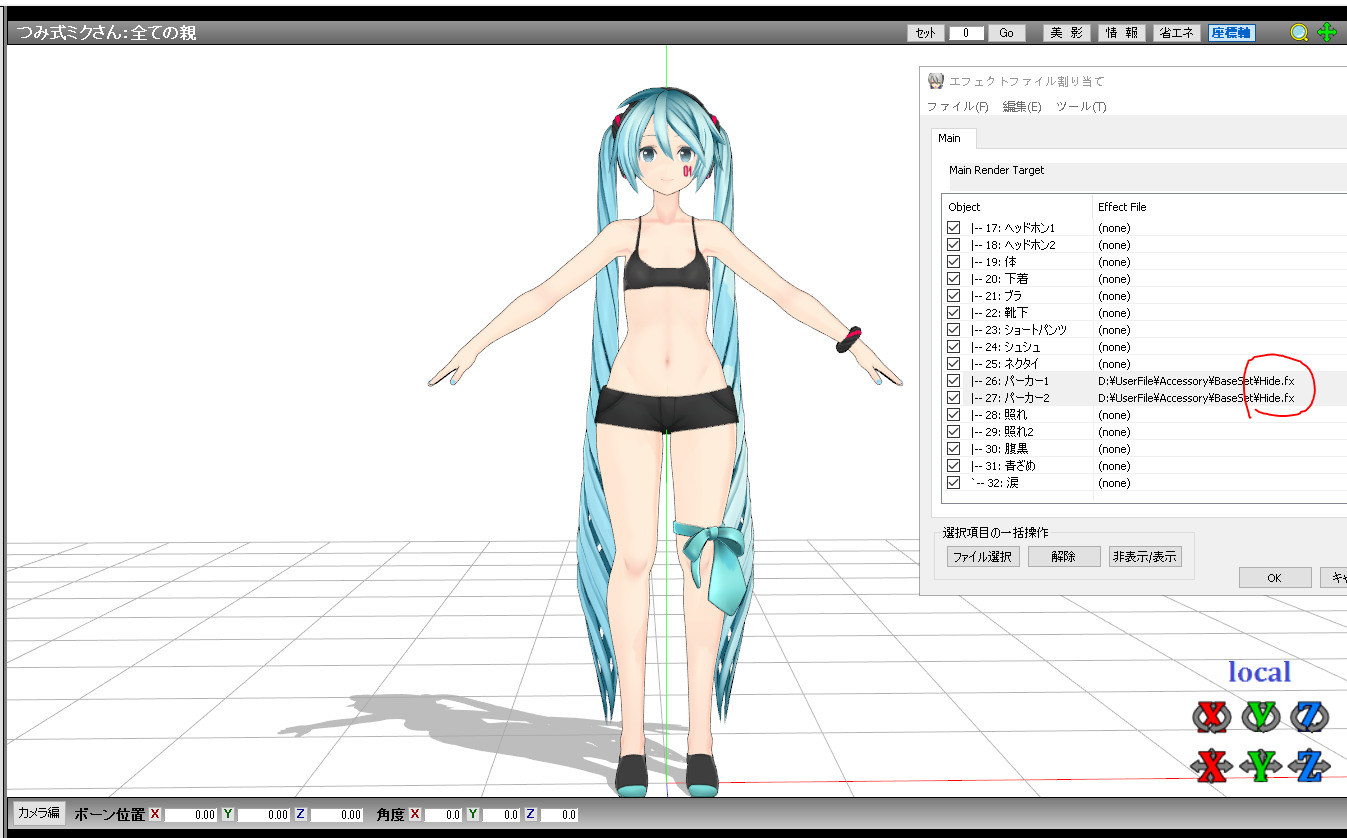Viewport: 1347px width, 838px height.
Task: Select the row 30: 腹黒
Action: 1145,449
